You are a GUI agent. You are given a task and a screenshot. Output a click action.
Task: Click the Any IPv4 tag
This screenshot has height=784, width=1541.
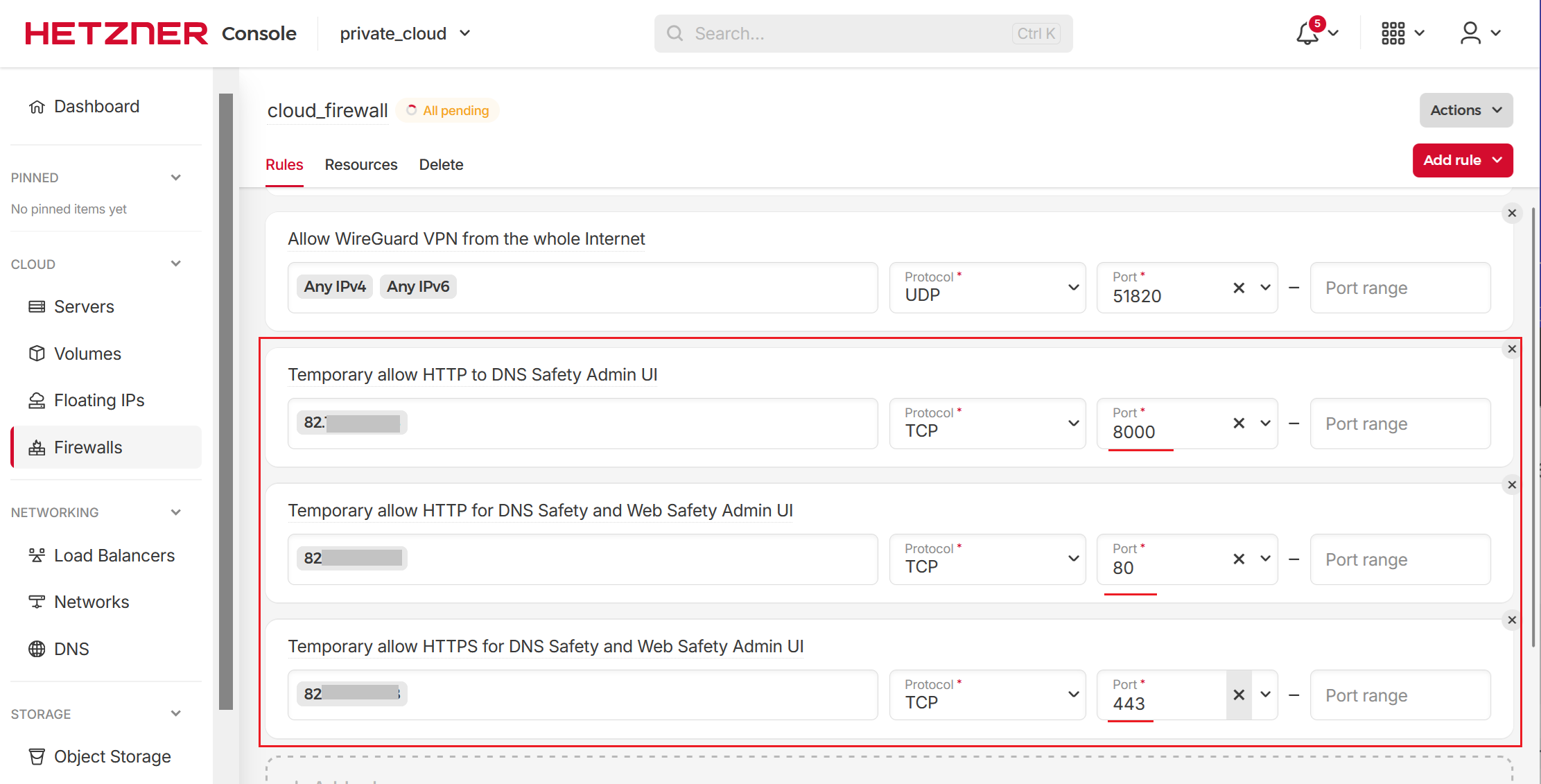click(335, 286)
